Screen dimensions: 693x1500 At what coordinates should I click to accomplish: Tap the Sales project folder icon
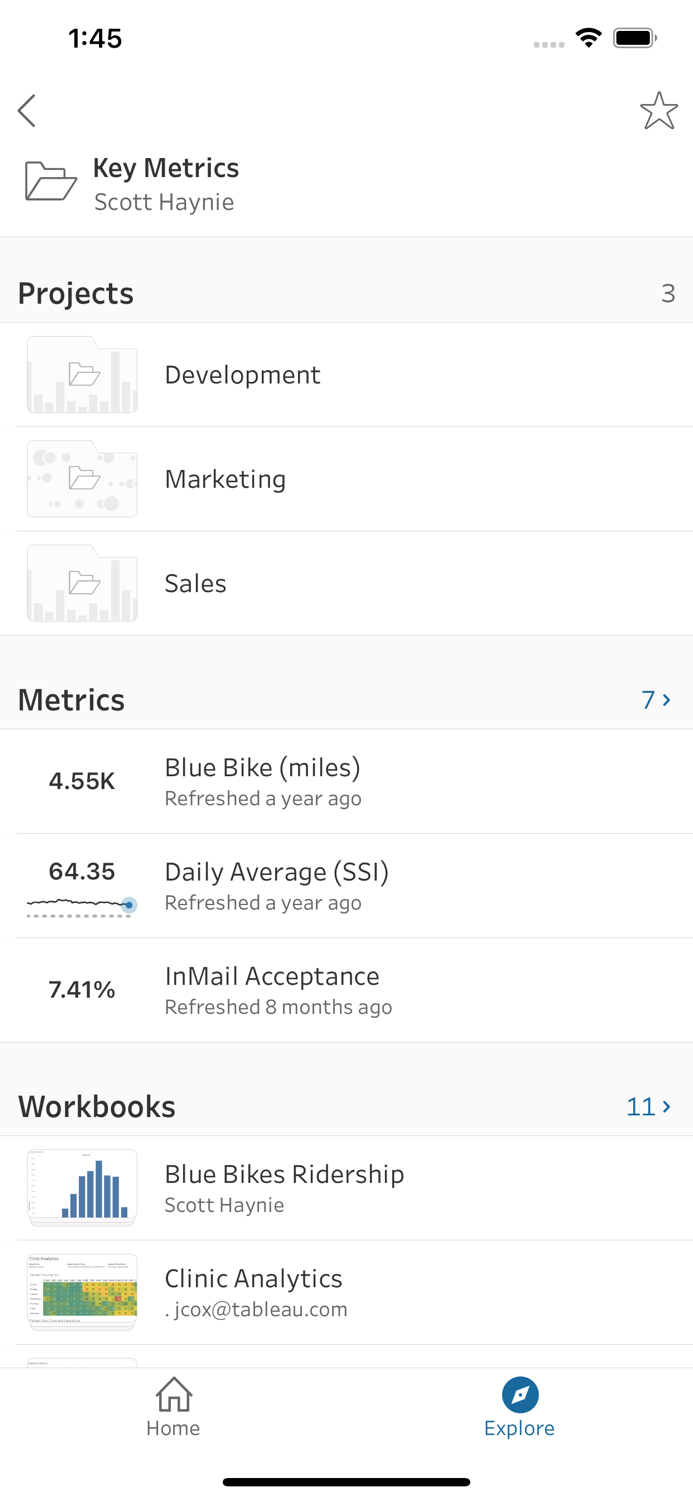(82, 583)
